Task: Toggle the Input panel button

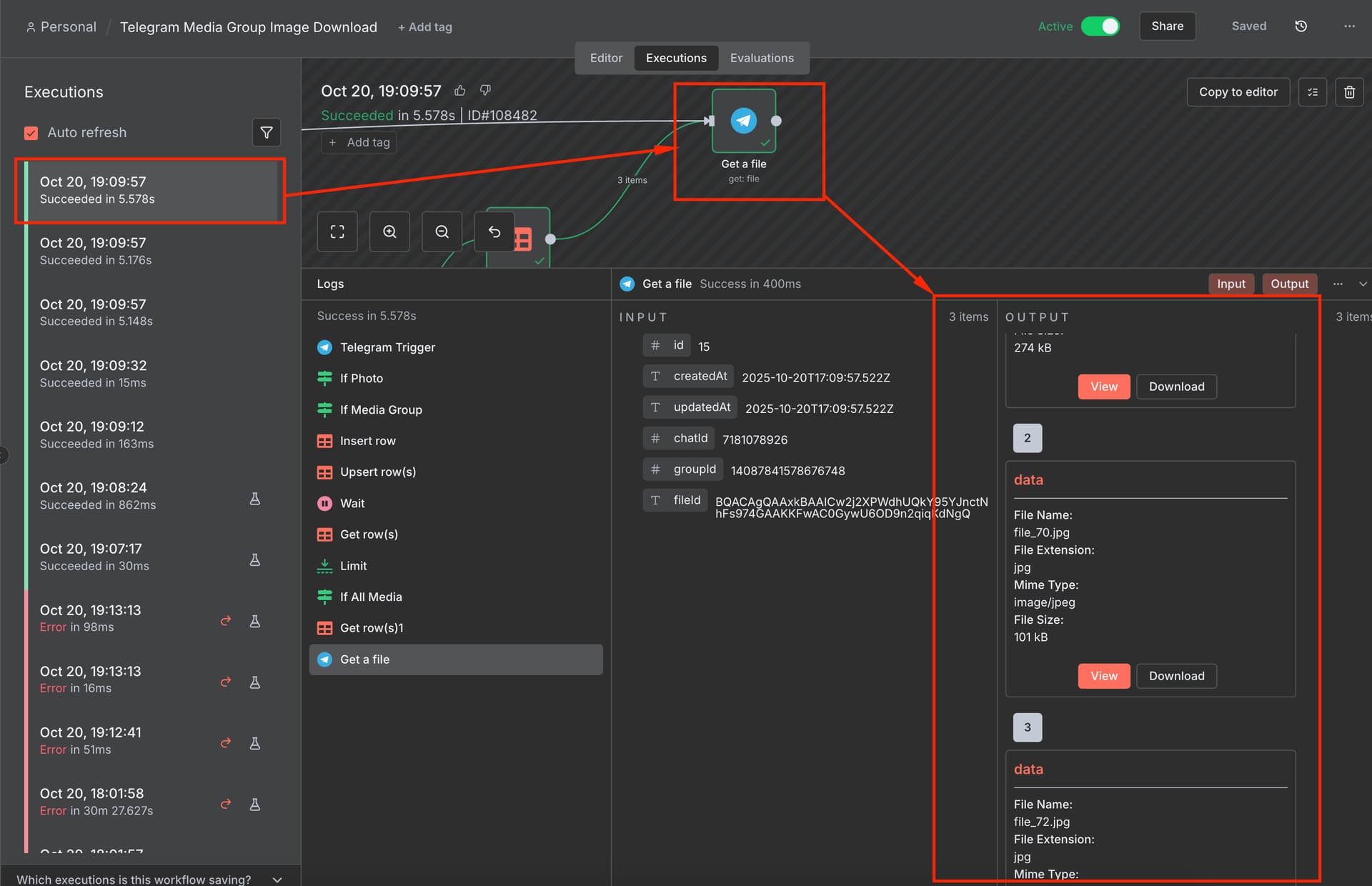Action: click(1231, 284)
